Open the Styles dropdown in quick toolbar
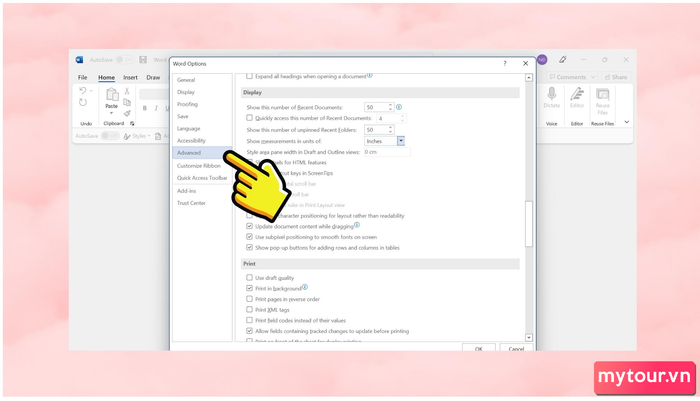Viewport: 700px width, 401px height. [149, 136]
